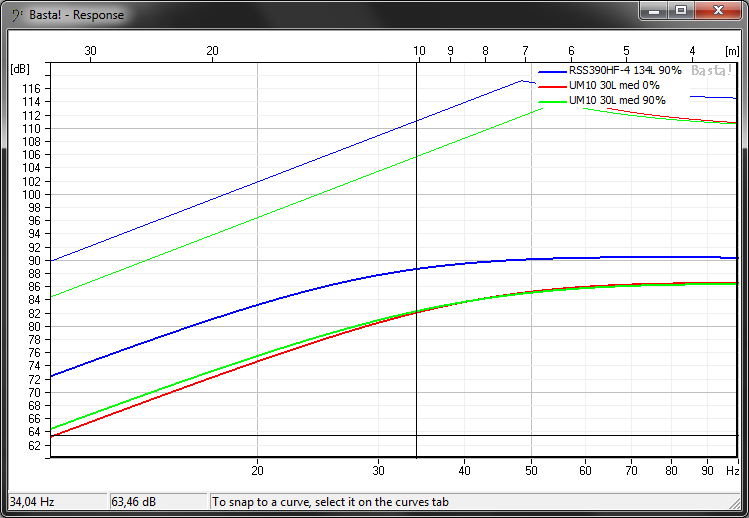Click the [m] unit label on the top axis
749x518 pixels.
732,50
